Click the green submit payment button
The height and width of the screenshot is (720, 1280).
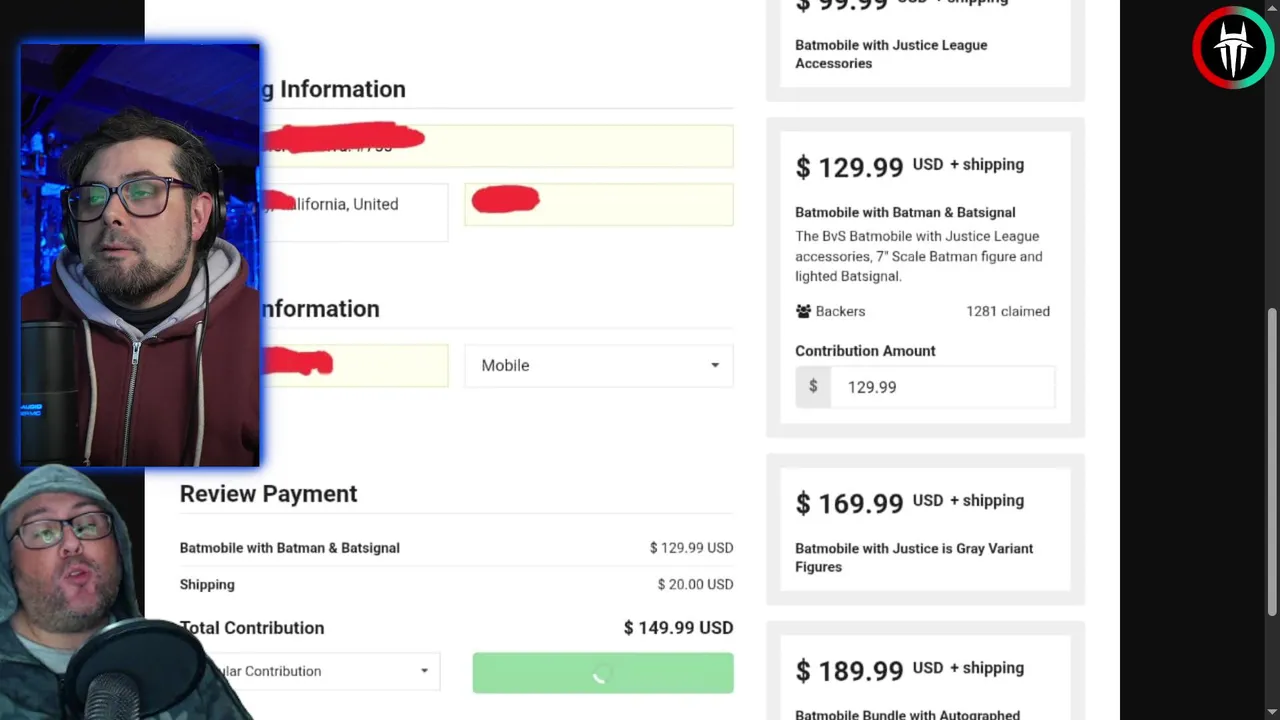pos(603,673)
